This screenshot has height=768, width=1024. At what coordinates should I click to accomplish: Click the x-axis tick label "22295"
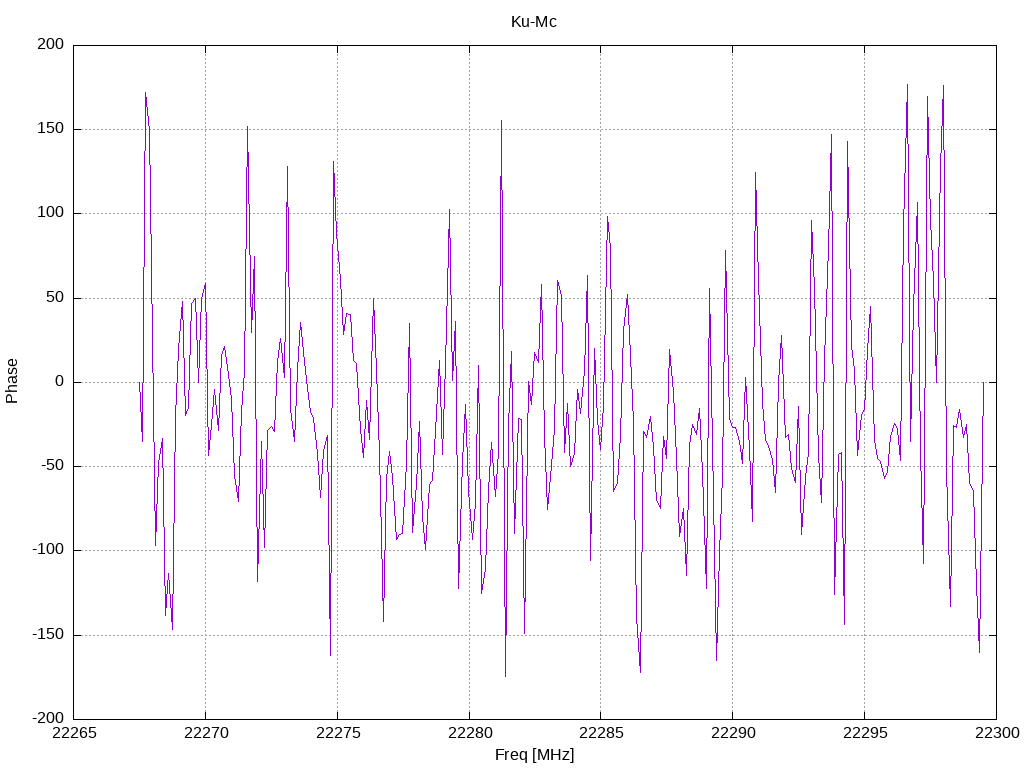[865, 733]
